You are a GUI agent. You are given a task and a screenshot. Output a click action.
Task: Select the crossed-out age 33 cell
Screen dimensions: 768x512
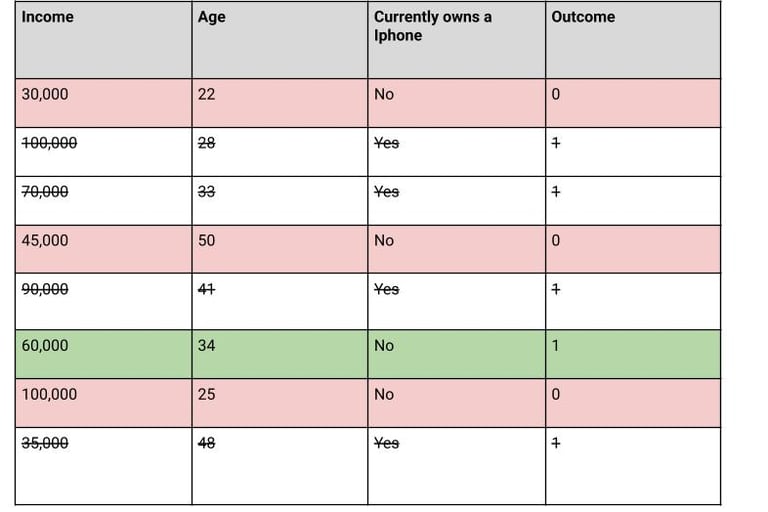pos(207,191)
